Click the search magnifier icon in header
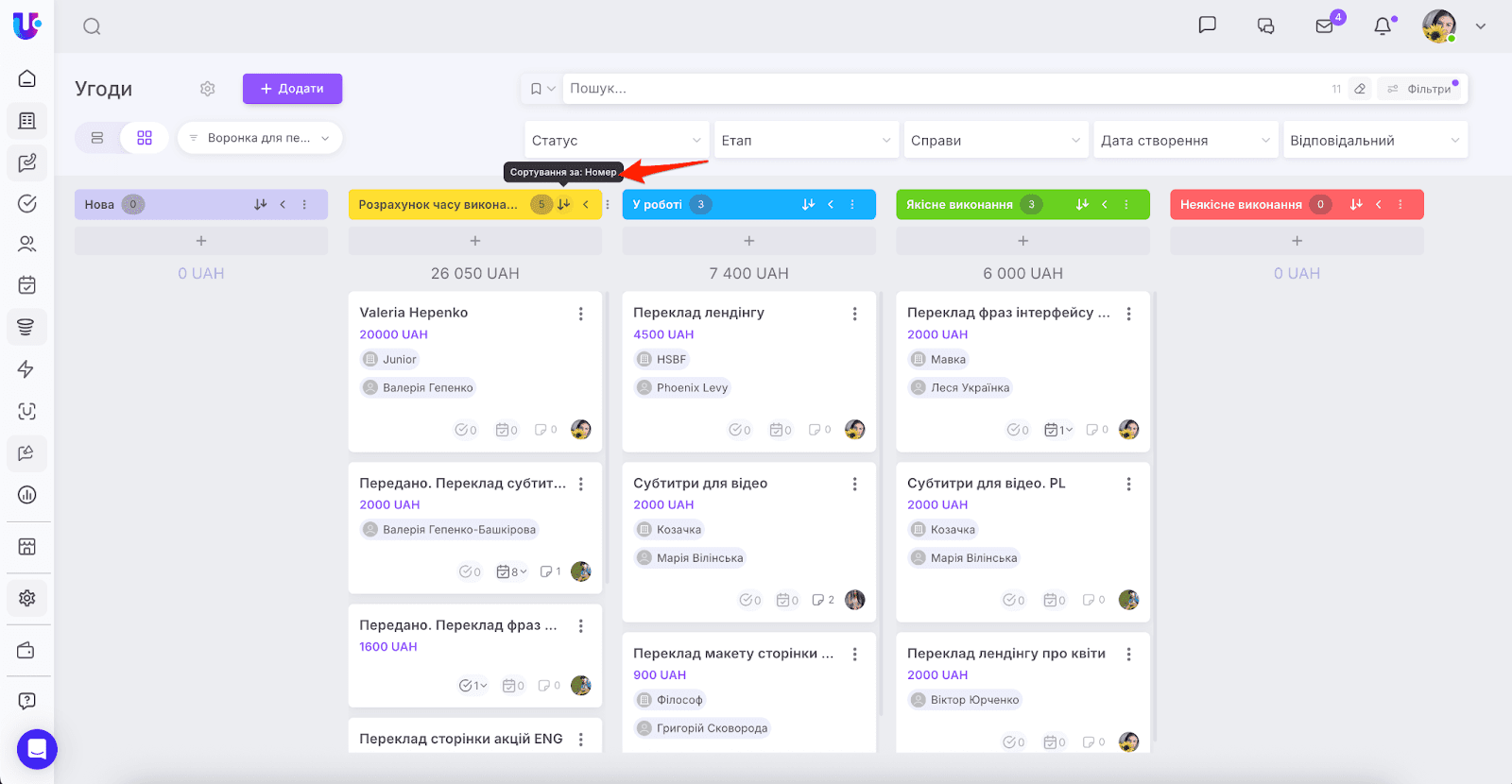This screenshot has width=1512, height=784. 92,26
